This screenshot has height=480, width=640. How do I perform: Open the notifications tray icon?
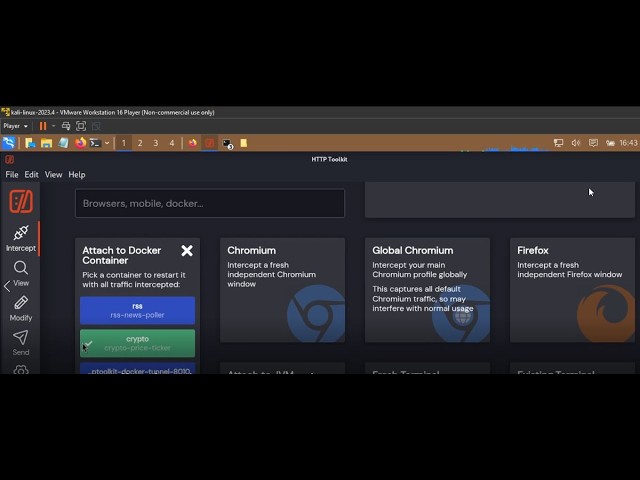pos(593,143)
